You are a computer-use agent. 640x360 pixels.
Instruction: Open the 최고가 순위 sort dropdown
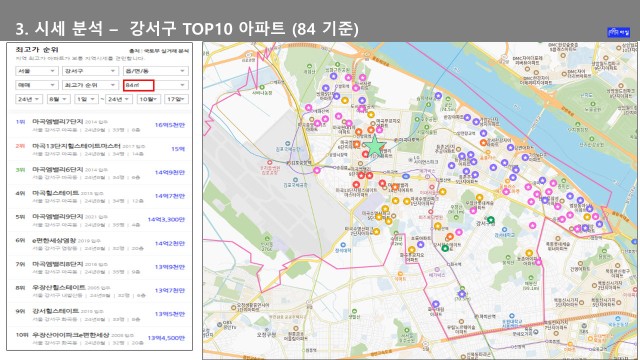pyautogui.click(x=90, y=85)
